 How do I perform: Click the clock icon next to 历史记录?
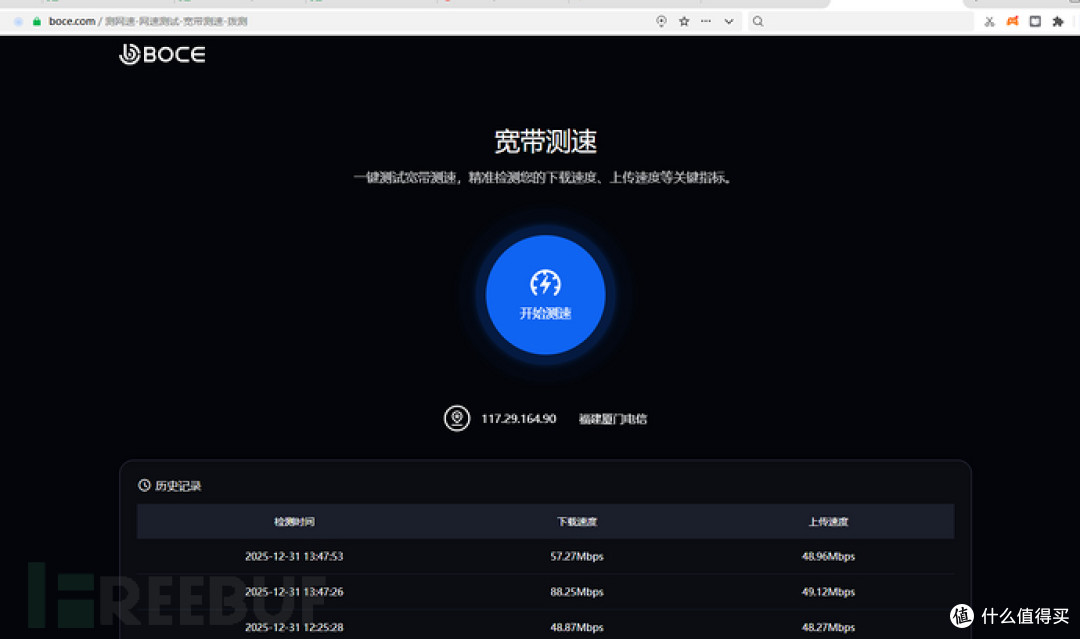144,485
